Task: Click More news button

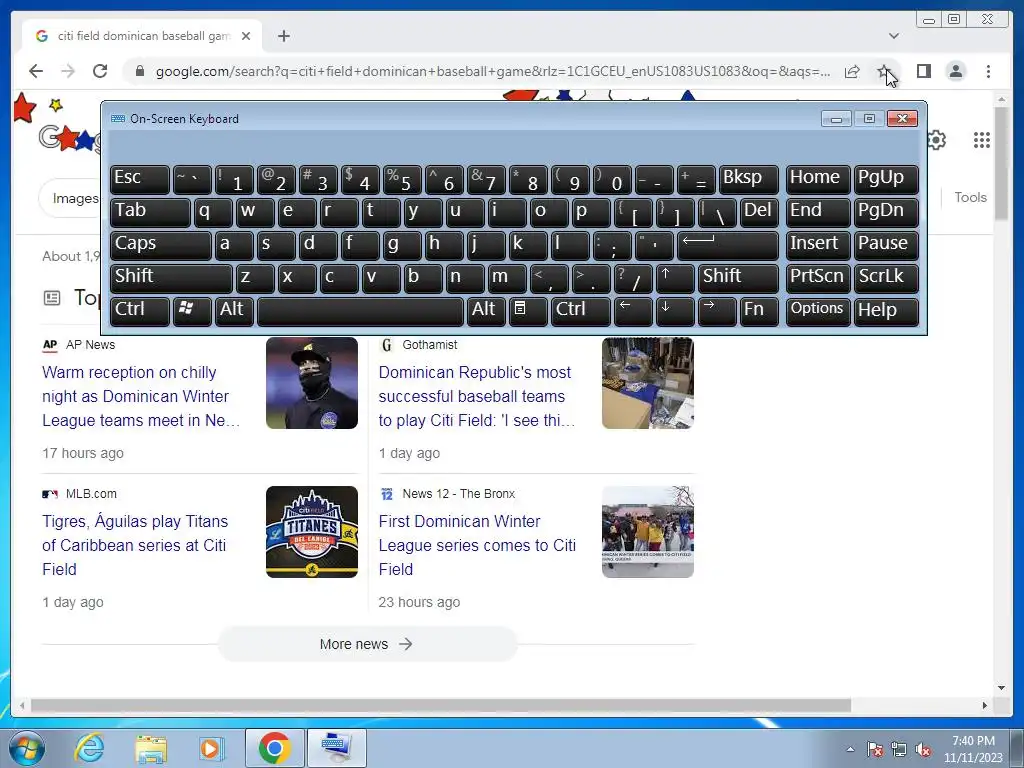Action: coord(367,644)
